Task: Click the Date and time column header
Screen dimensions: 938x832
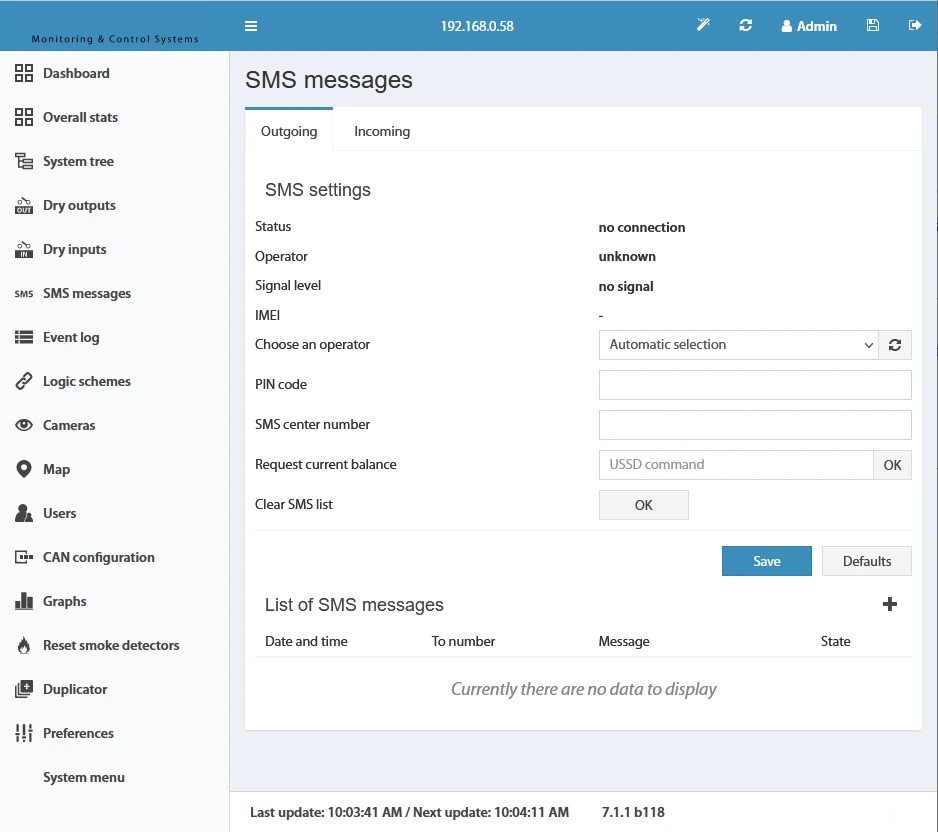Action: tap(306, 641)
